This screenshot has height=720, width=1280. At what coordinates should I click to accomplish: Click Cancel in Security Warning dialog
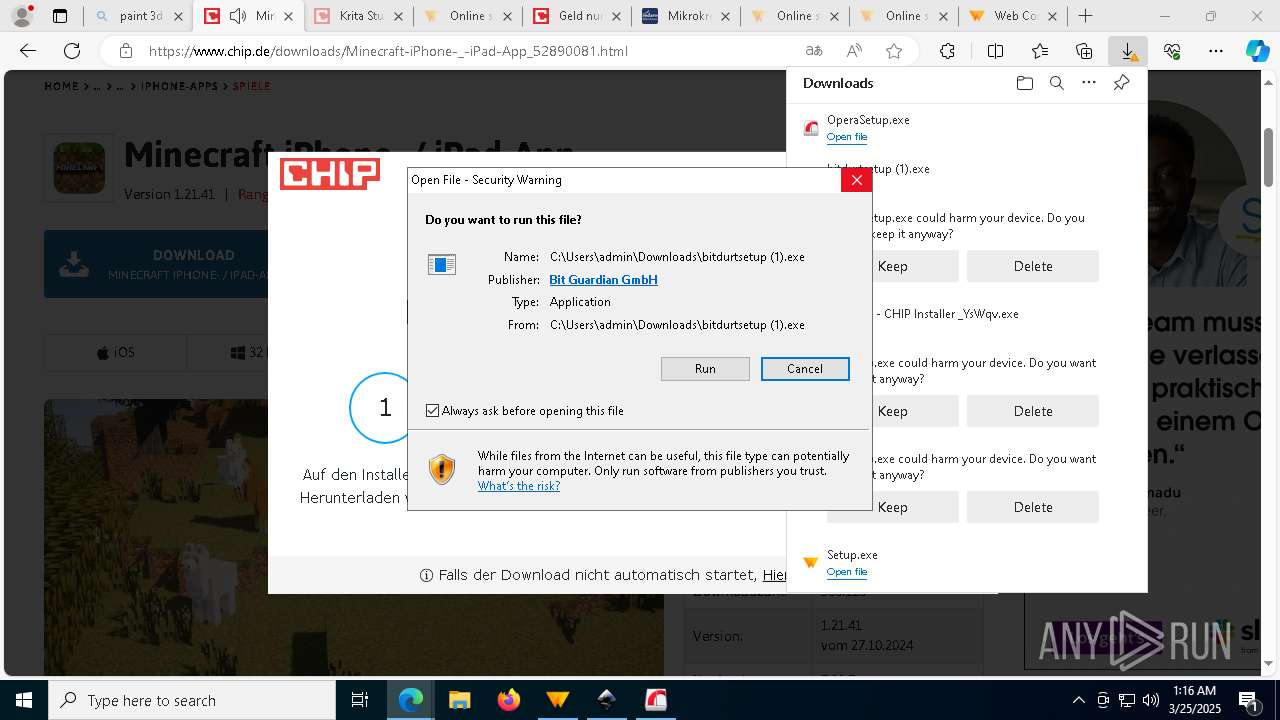(805, 369)
